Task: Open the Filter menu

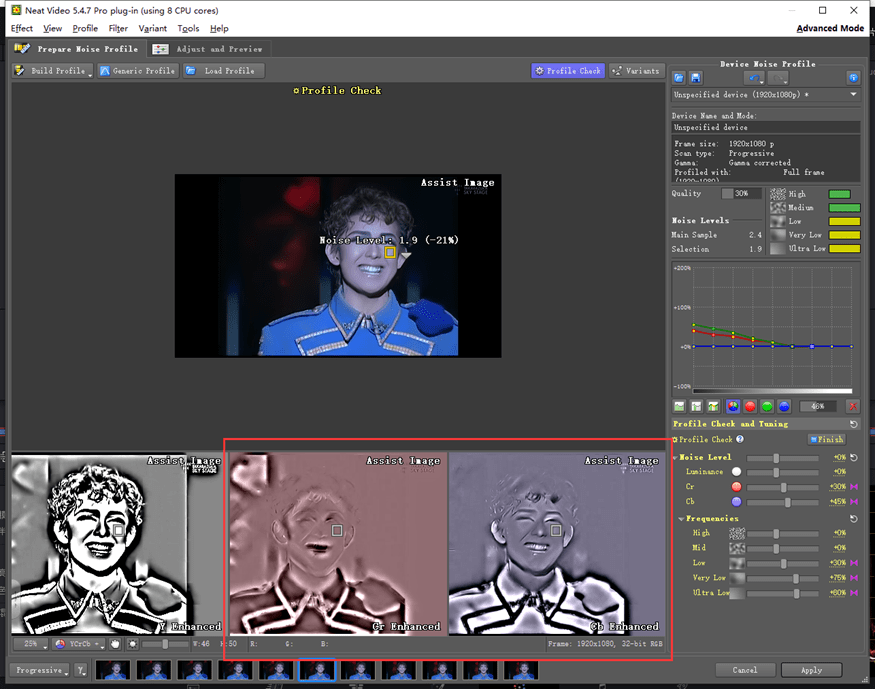Action: (118, 29)
